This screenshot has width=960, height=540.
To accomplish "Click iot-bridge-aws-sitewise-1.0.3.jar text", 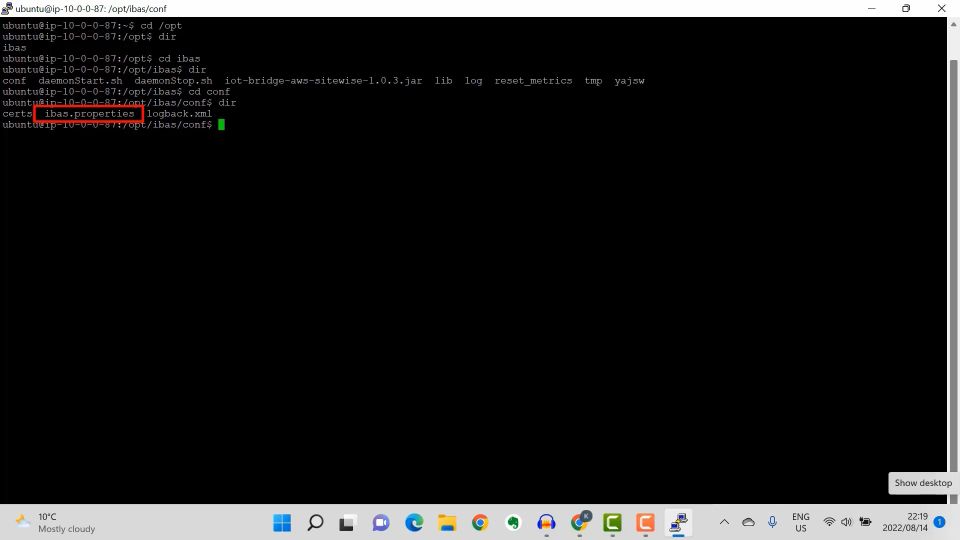I will (323, 80).
